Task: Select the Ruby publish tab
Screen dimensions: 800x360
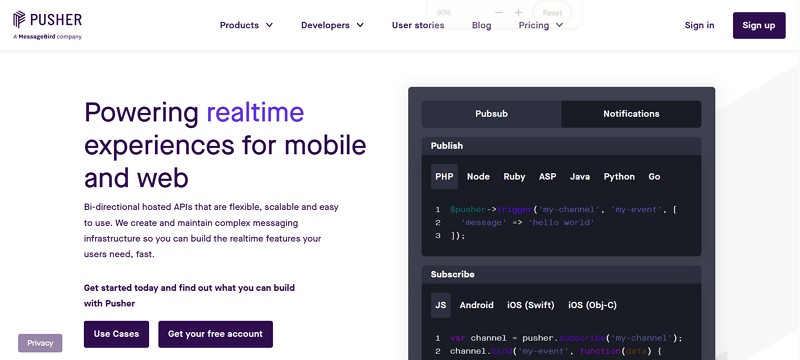Action: 514,176
